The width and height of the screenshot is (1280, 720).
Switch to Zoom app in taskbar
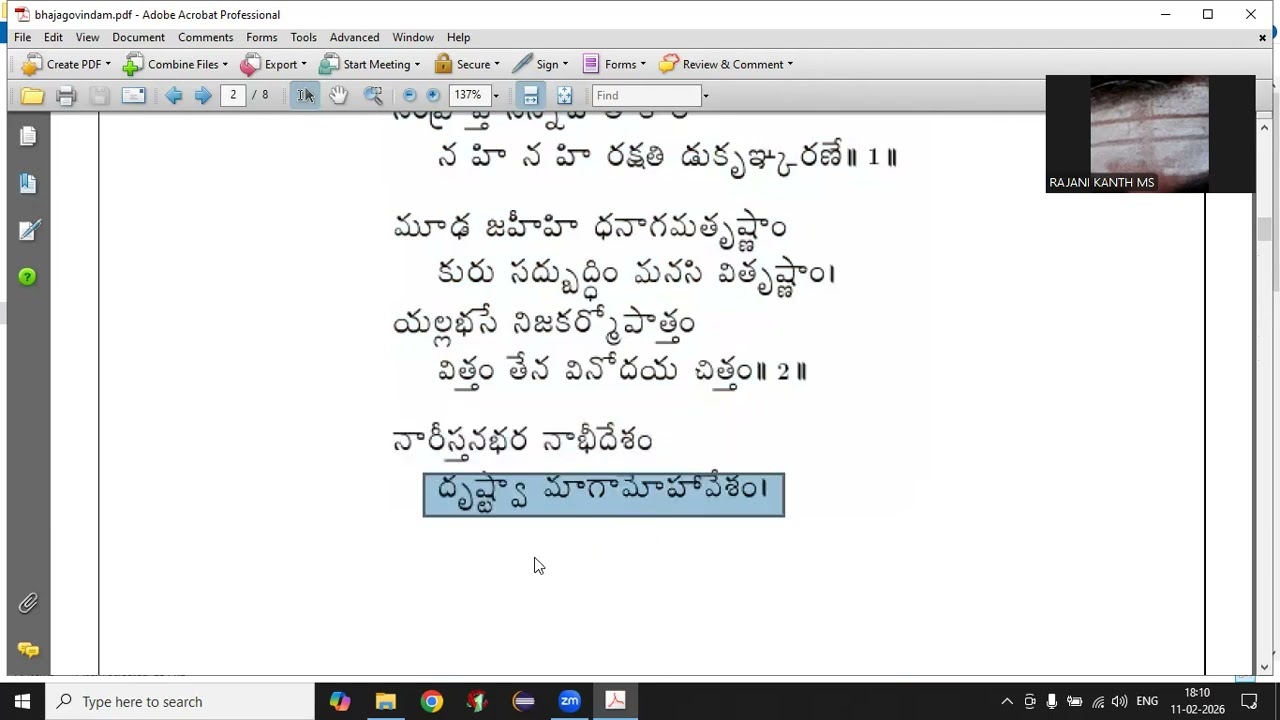[x=570, y=701]
